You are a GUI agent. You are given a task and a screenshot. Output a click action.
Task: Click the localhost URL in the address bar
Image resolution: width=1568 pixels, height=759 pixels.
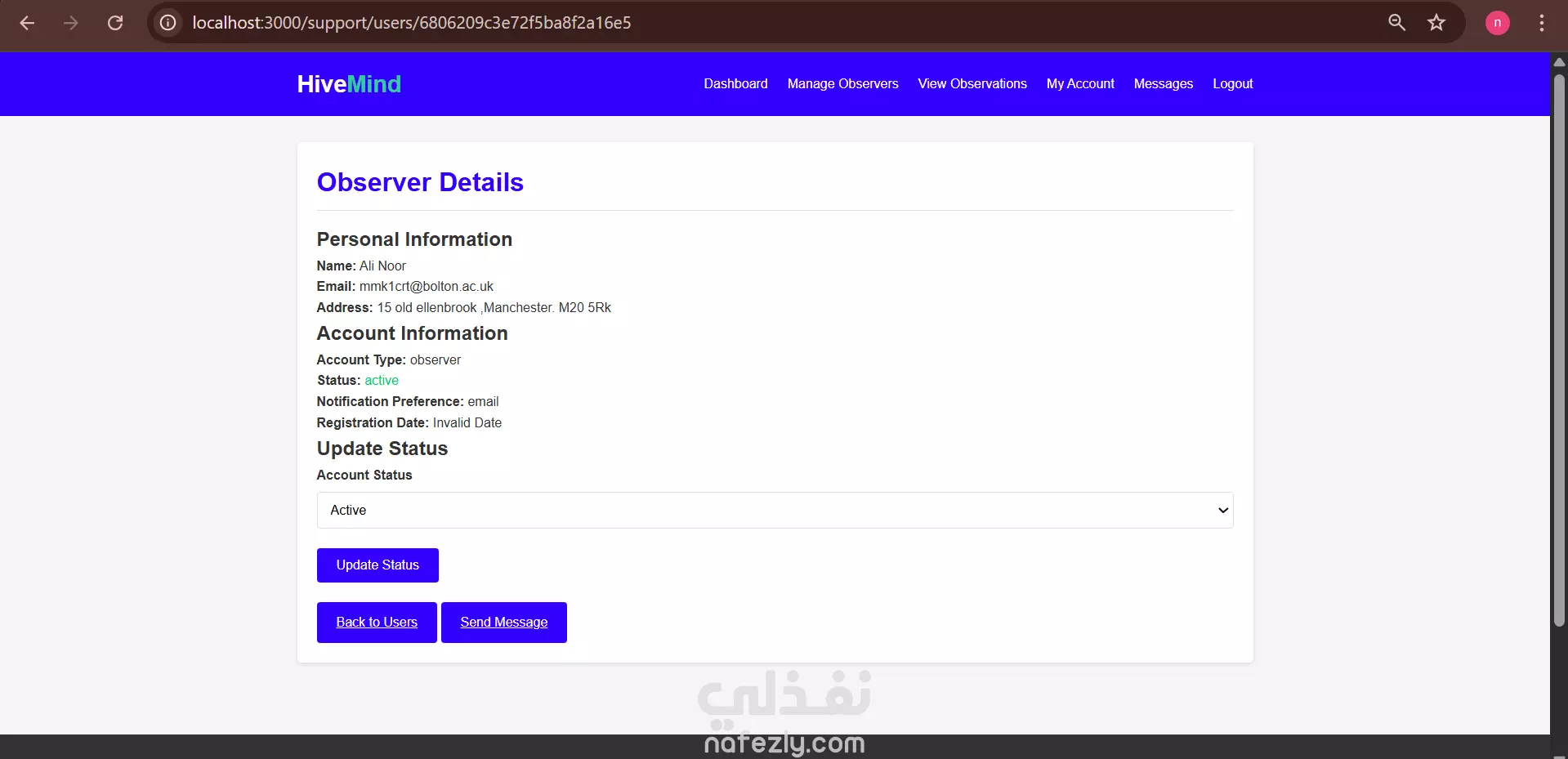click(x=412, y=23)
